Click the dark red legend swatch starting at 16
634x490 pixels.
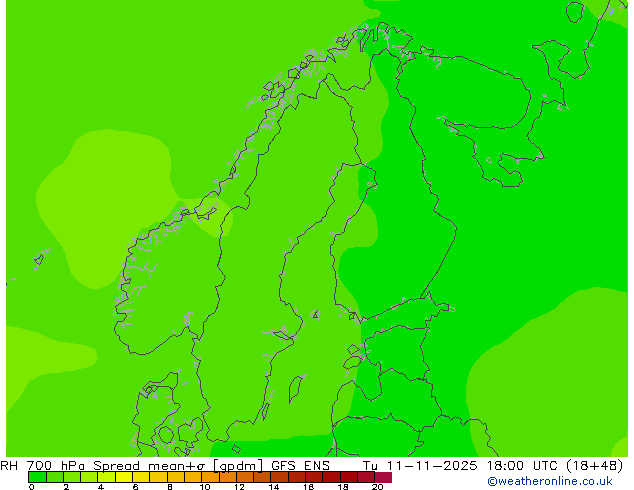[x=315, y=477]
